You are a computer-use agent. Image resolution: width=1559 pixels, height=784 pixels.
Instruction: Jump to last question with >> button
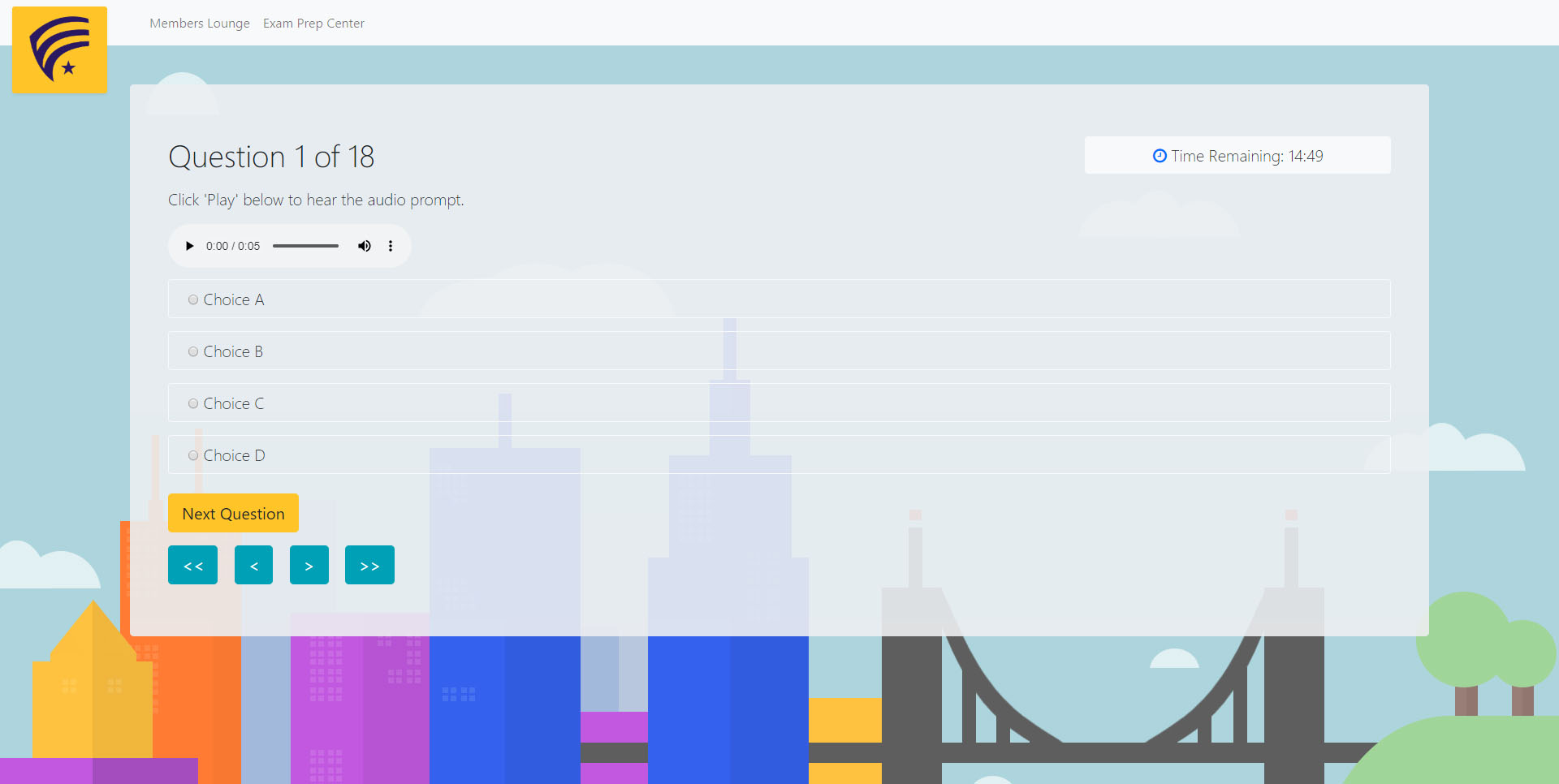(369, 565)
